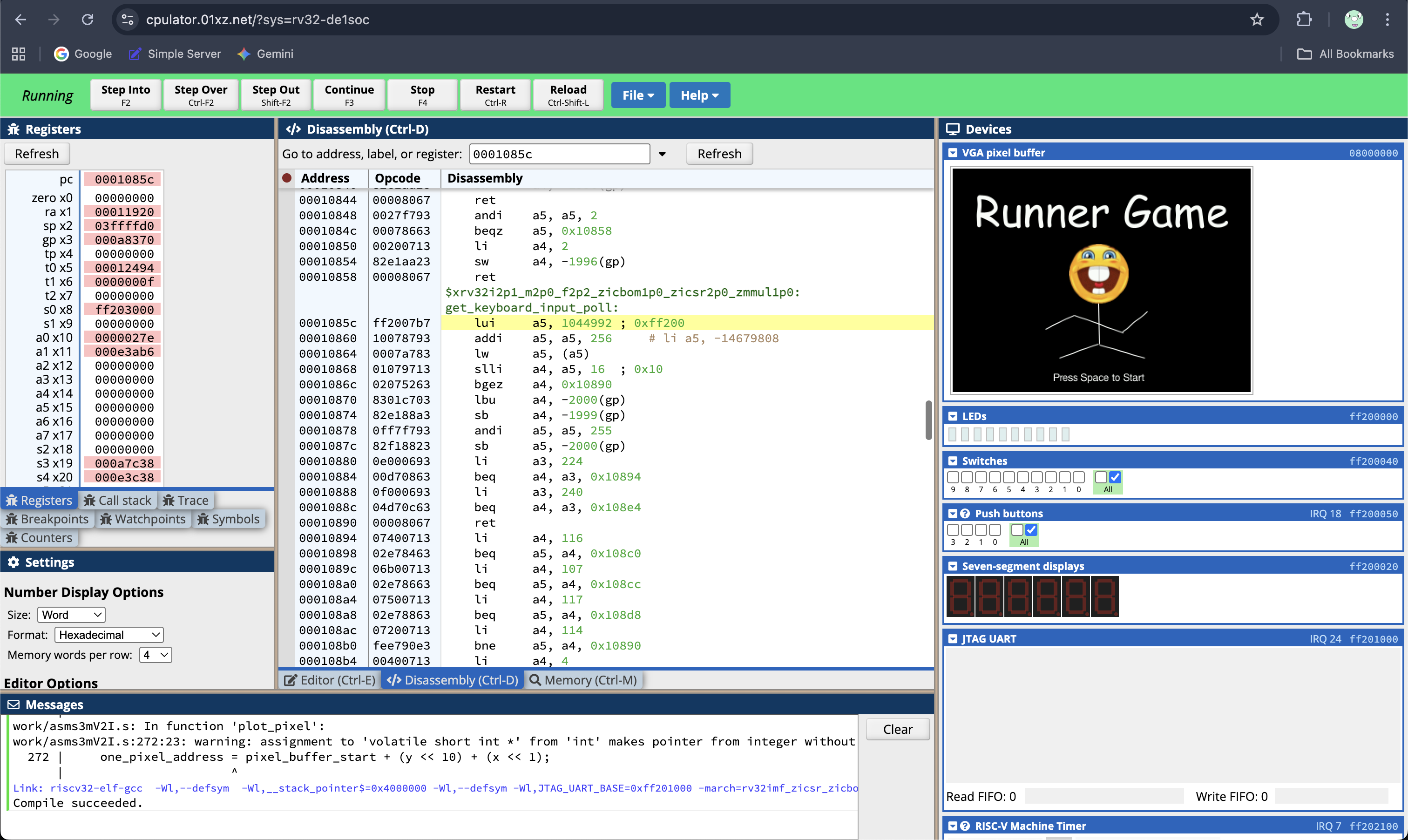Click the breakpoint red dot column header
1408x840 pixels.
[287, 178]
